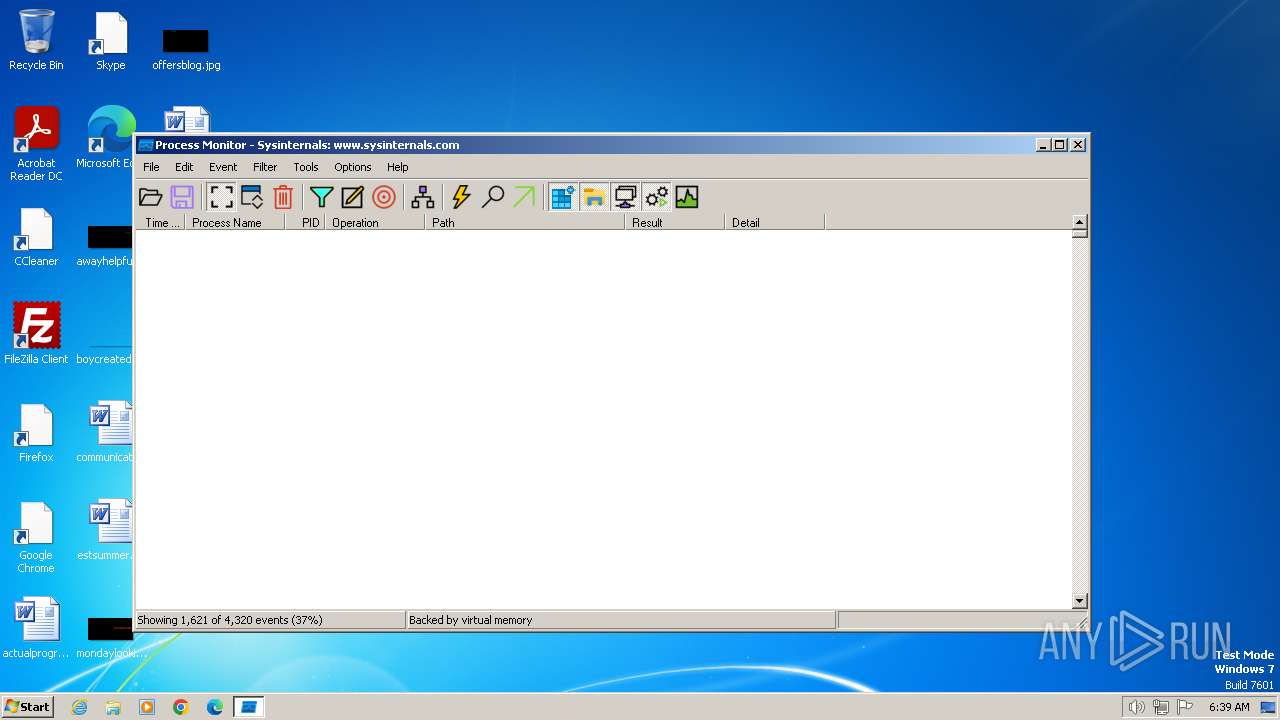This screenshot has width=1280, height=720.
Task: Click the red target include-process icon
Action: coord(384,197)
